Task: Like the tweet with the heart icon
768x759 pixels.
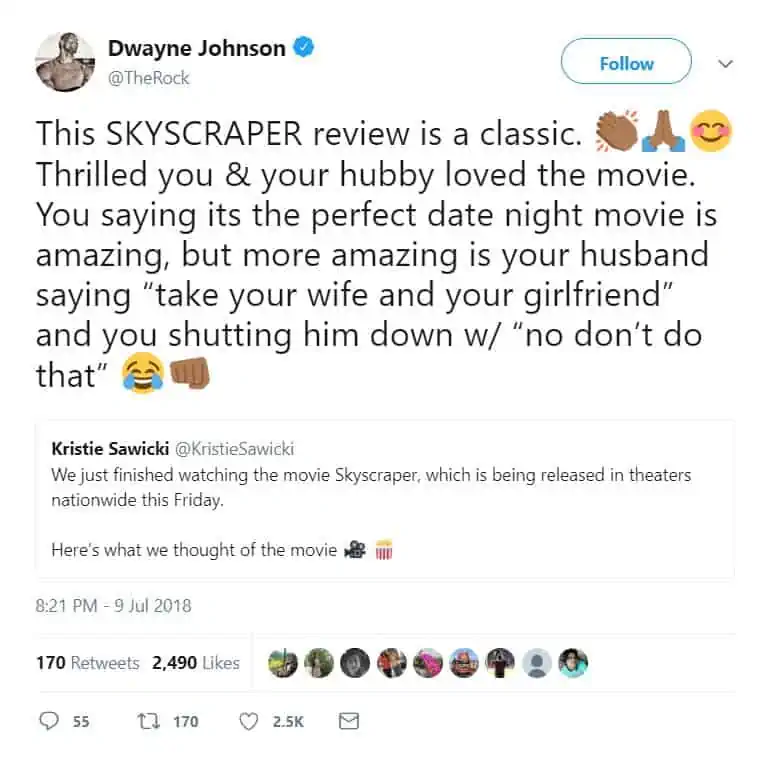Action: tap(248, 721)
